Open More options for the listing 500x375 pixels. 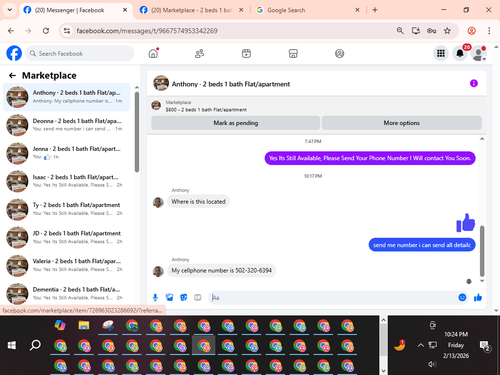(402, 123)
